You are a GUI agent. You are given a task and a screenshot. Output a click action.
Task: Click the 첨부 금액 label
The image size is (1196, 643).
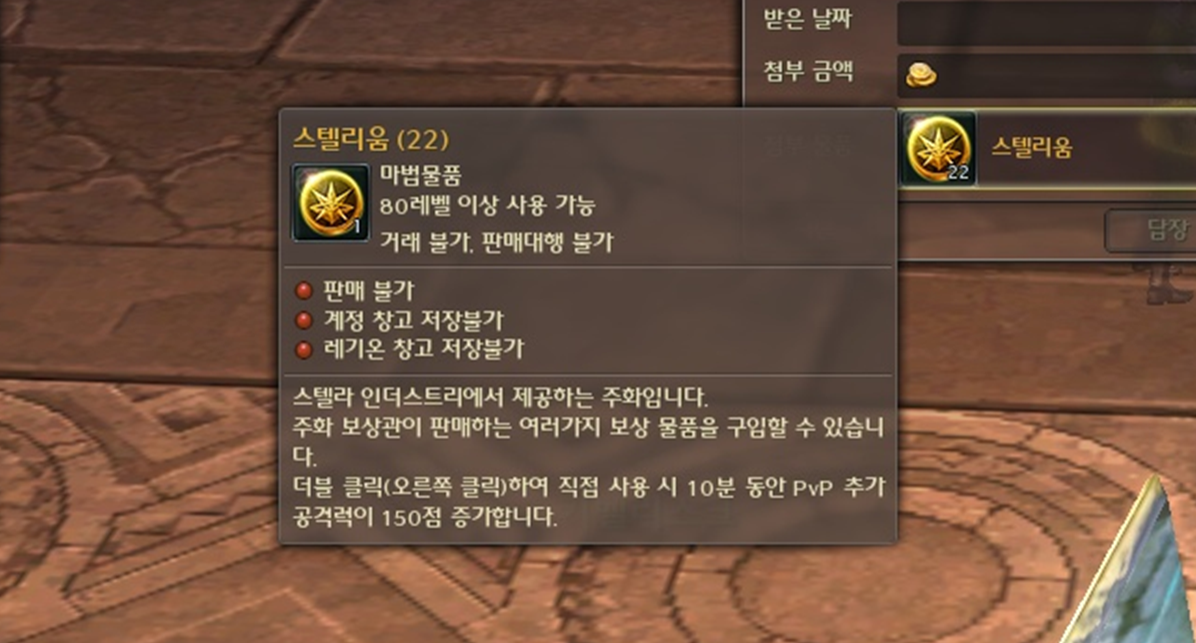pyautogui.click(x=807, y=72)
